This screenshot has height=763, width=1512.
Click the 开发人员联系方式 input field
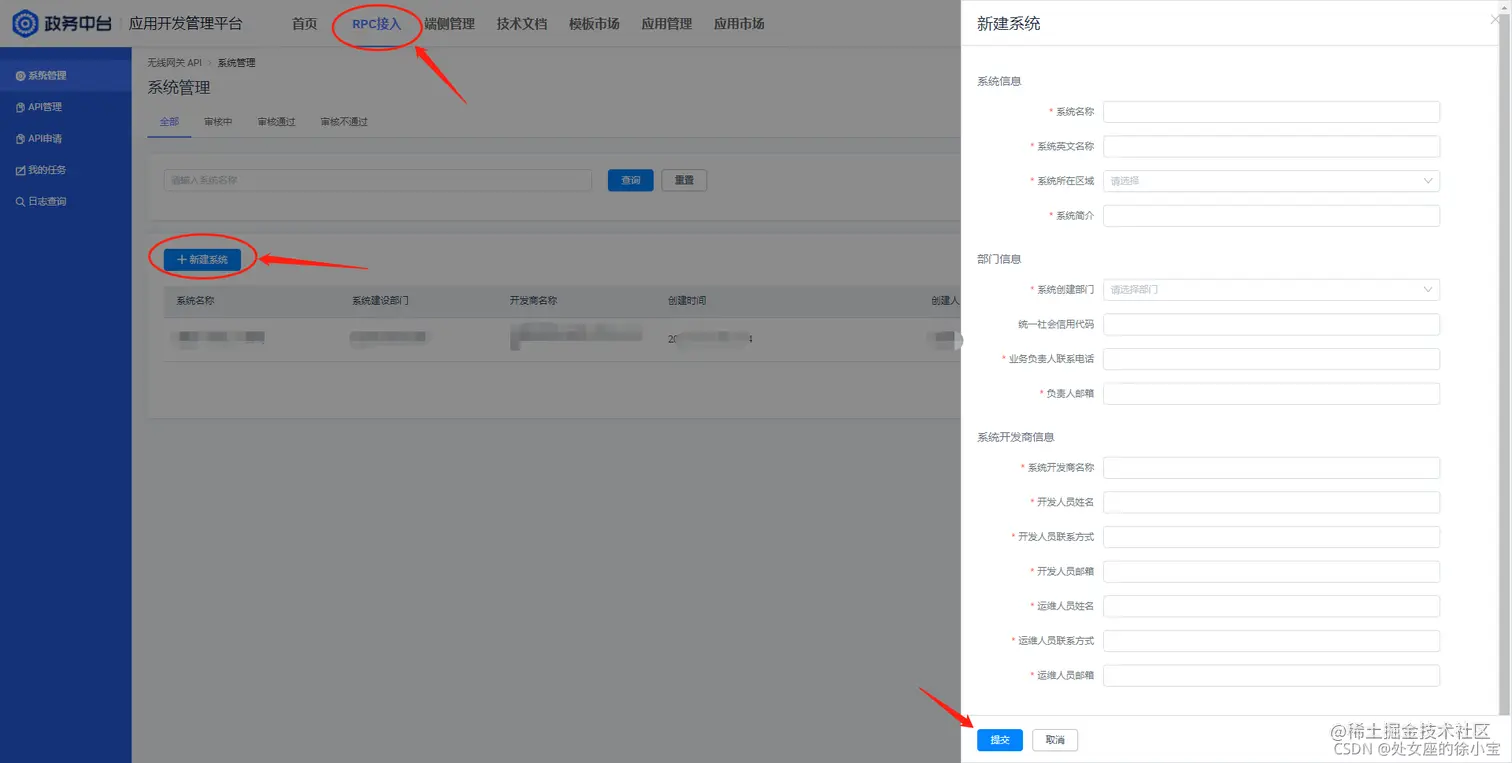[1271, 537]
